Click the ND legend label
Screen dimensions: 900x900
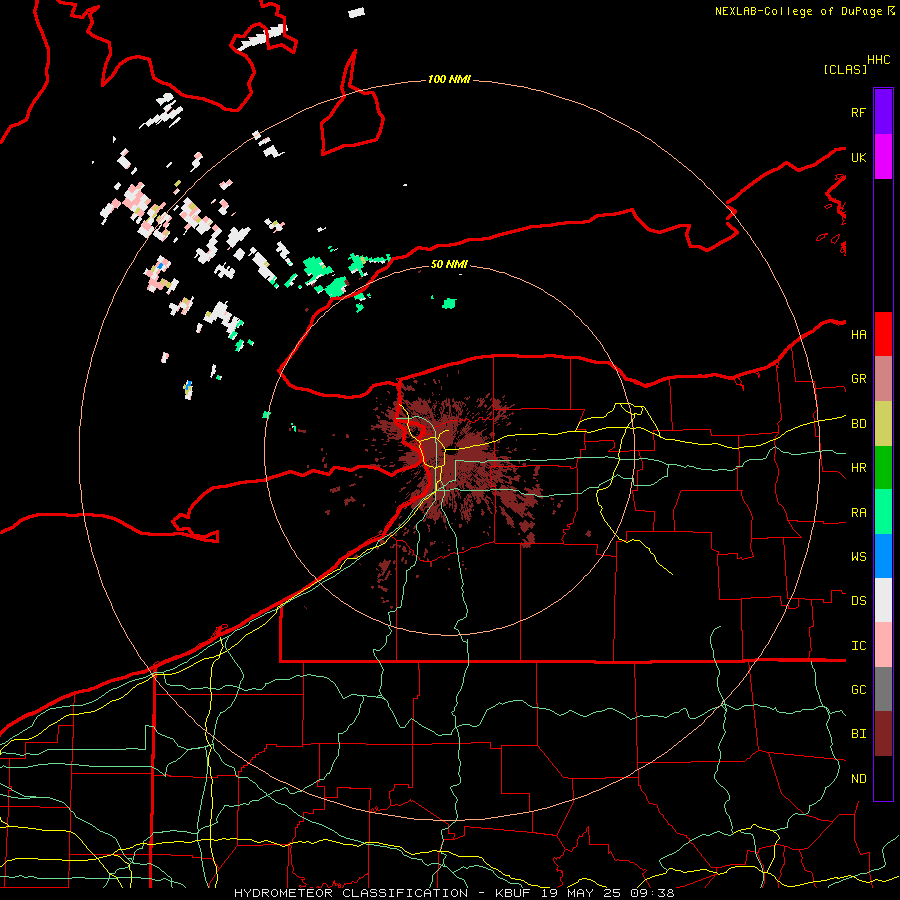point(858,779)
